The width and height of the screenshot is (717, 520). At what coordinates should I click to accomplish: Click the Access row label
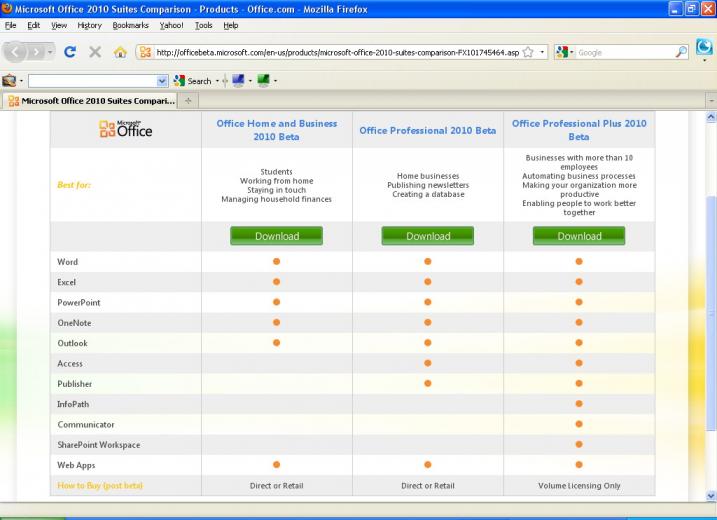pos(70,364)
